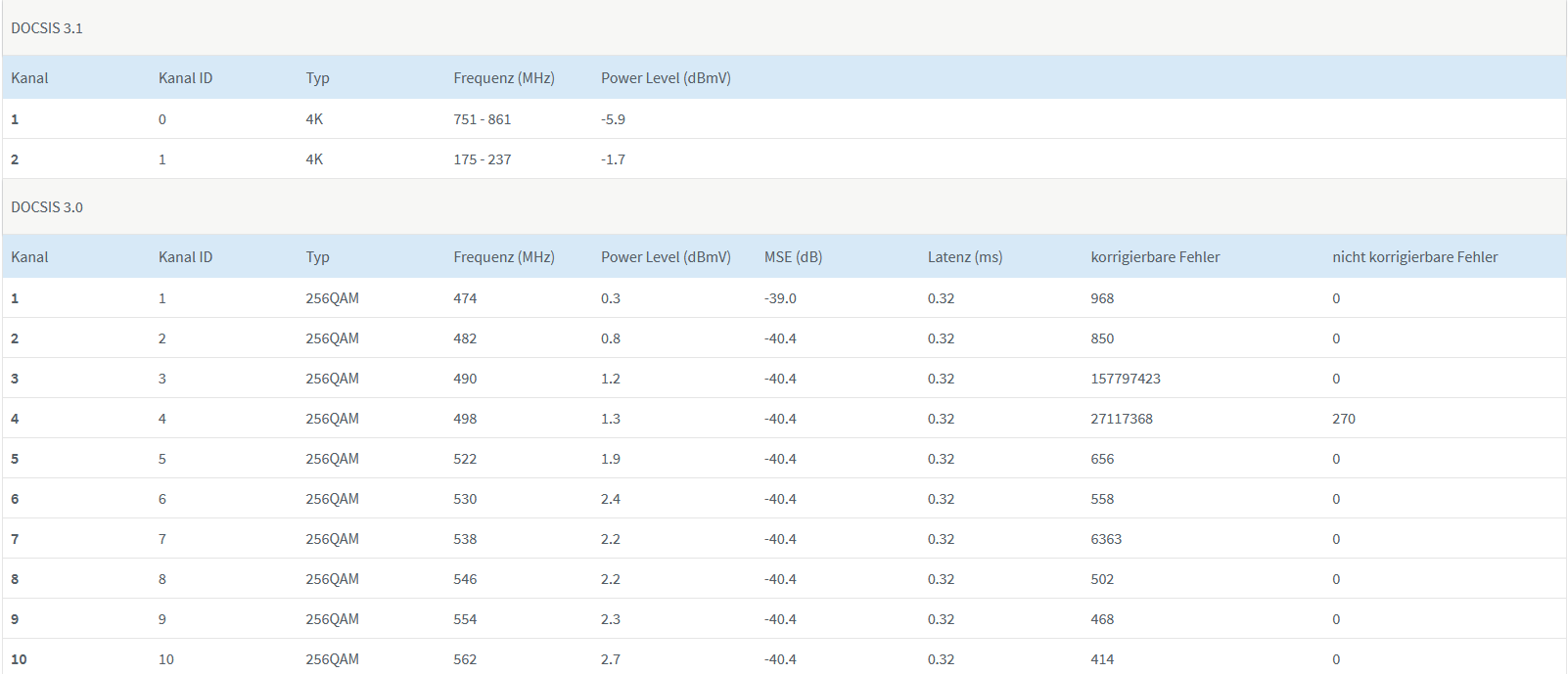Image resolution: width=1568 pixels, height=674 pixels.
Task: Click the Latenz (ms) column header
Action: (x=965, y=257)
